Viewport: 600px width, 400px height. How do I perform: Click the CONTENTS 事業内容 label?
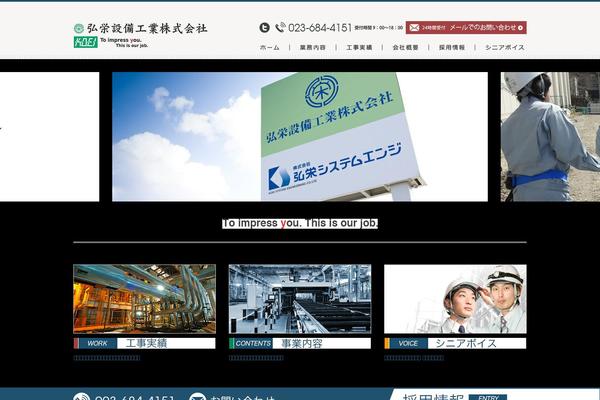300,343
